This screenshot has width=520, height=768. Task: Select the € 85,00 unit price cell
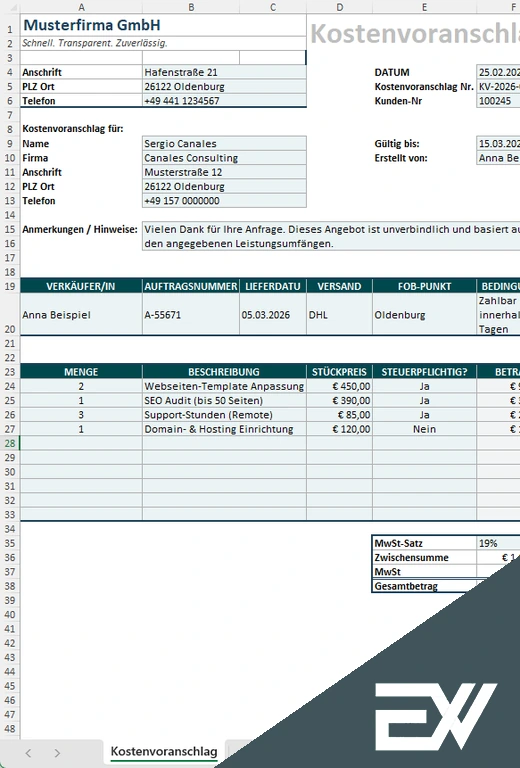pyautogui.click(x=339, y=415)
